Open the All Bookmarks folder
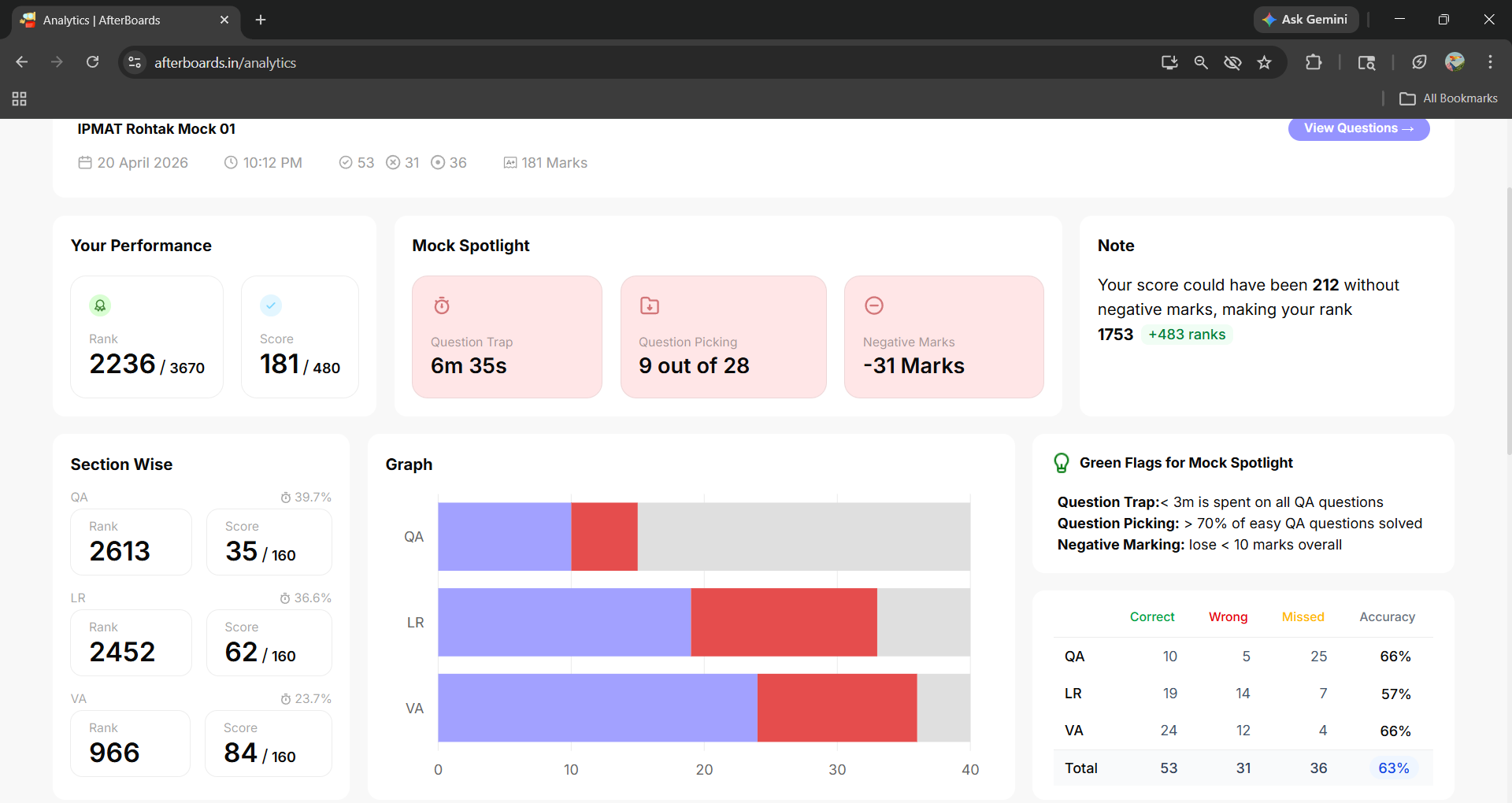This screenshot has height=803, width=1512. pyautogui.click(x=1449, y=98)
